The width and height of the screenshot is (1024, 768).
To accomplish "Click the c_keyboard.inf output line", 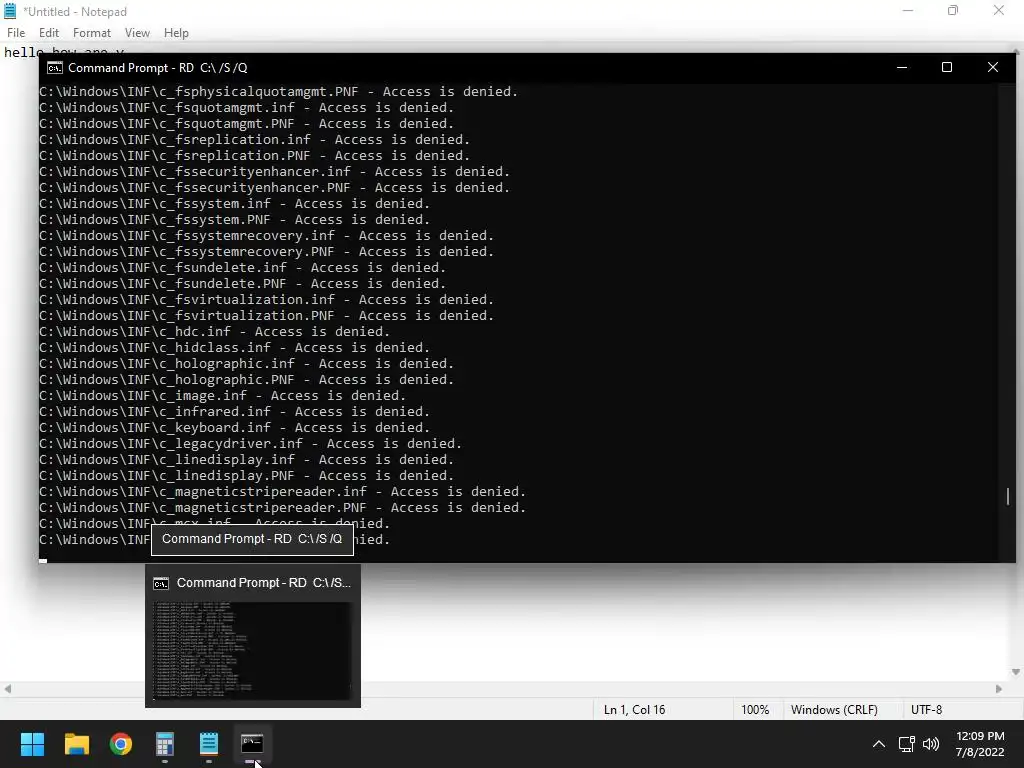I will click(234, 428).
